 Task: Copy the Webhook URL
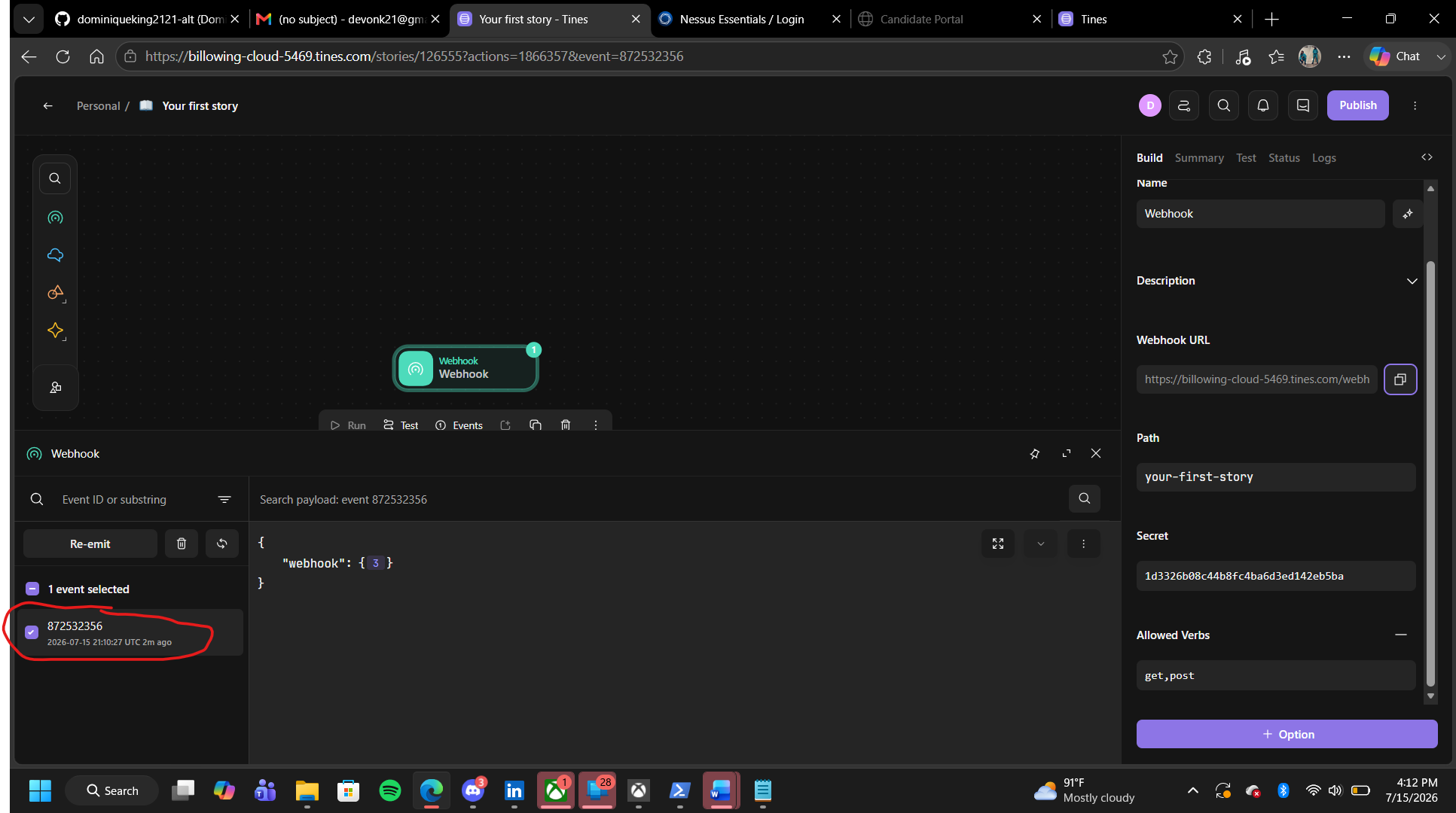[x=1400, y=379]
